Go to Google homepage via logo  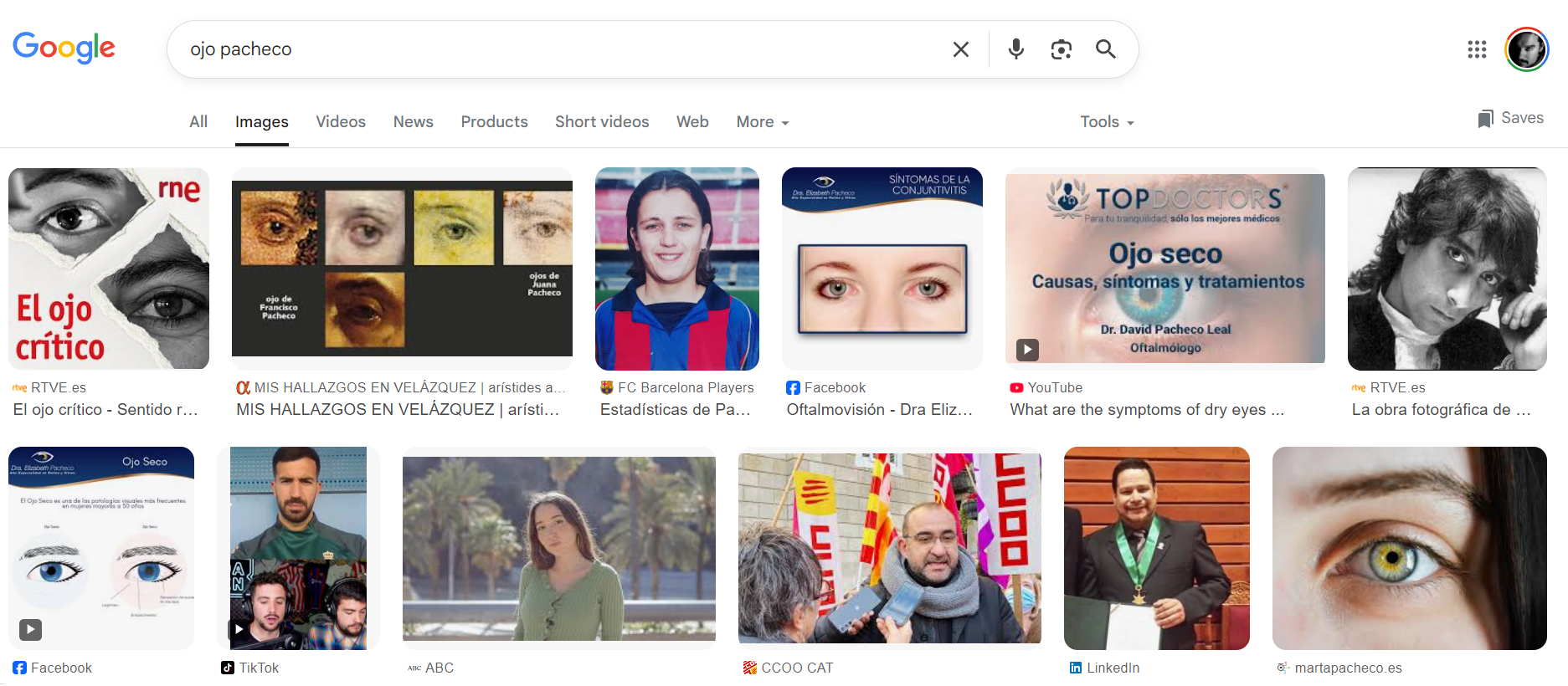tap(64, 48)
